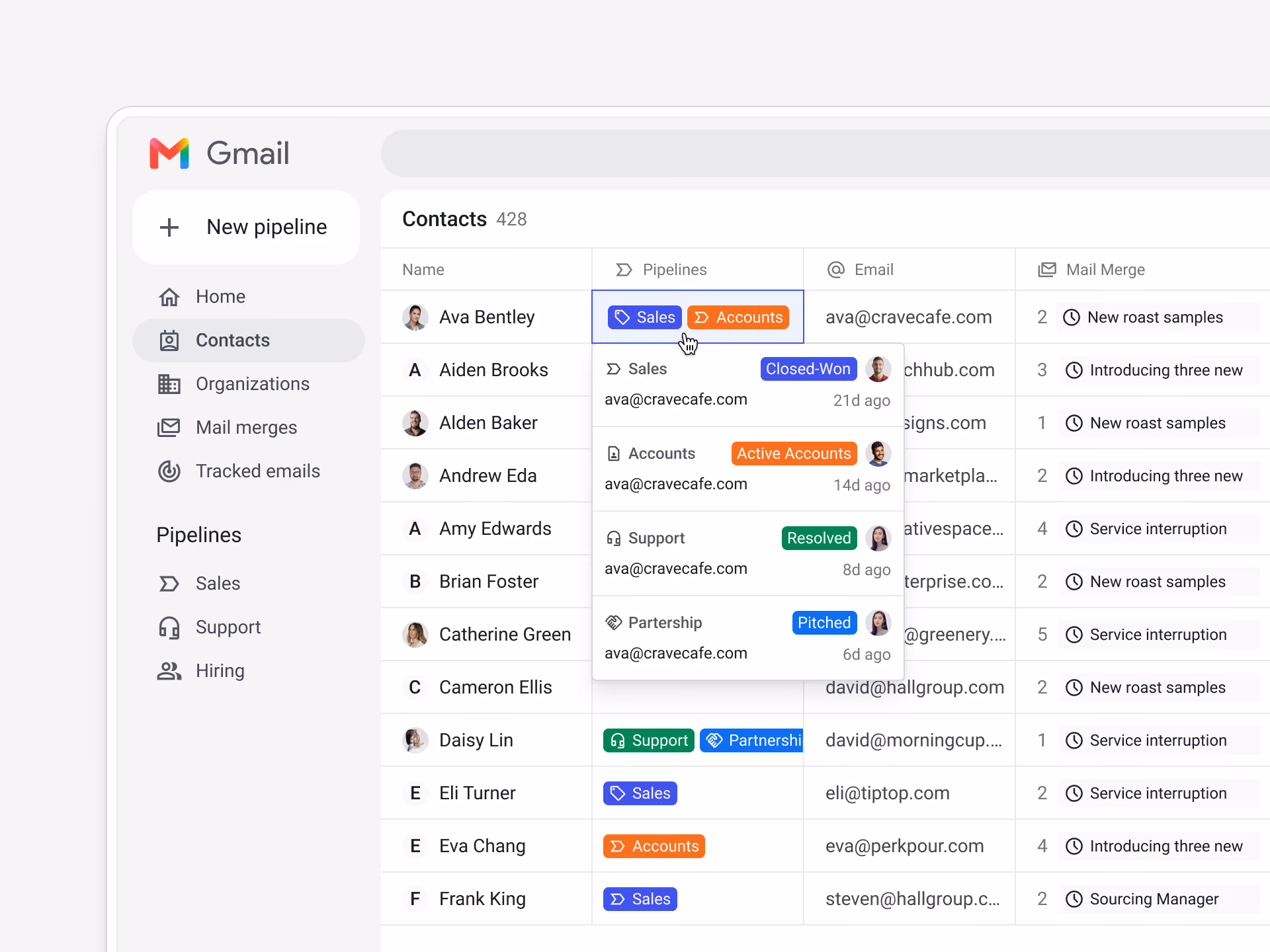This screenshot has width=1270, height=952.
Task: Click the Support tag on Daisy Lin's row
Action: point(648,740)
